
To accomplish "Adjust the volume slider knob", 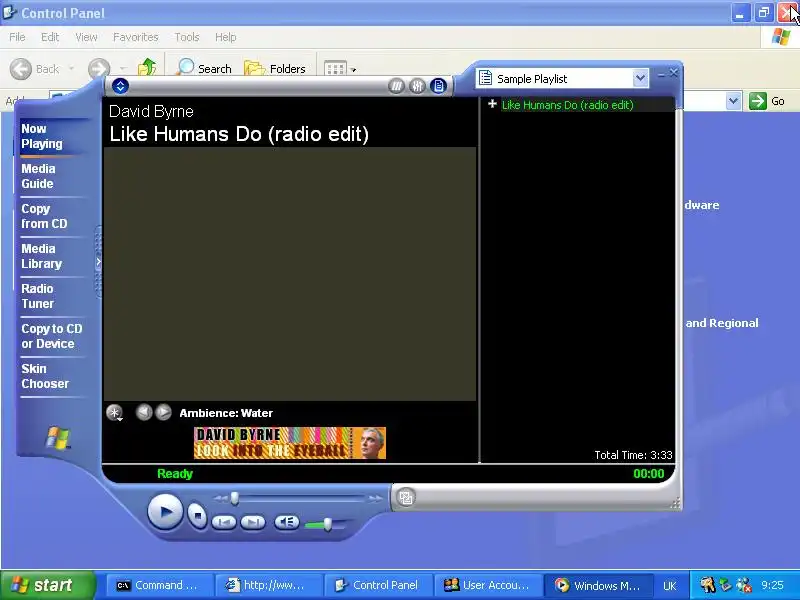I will [328, 524].
